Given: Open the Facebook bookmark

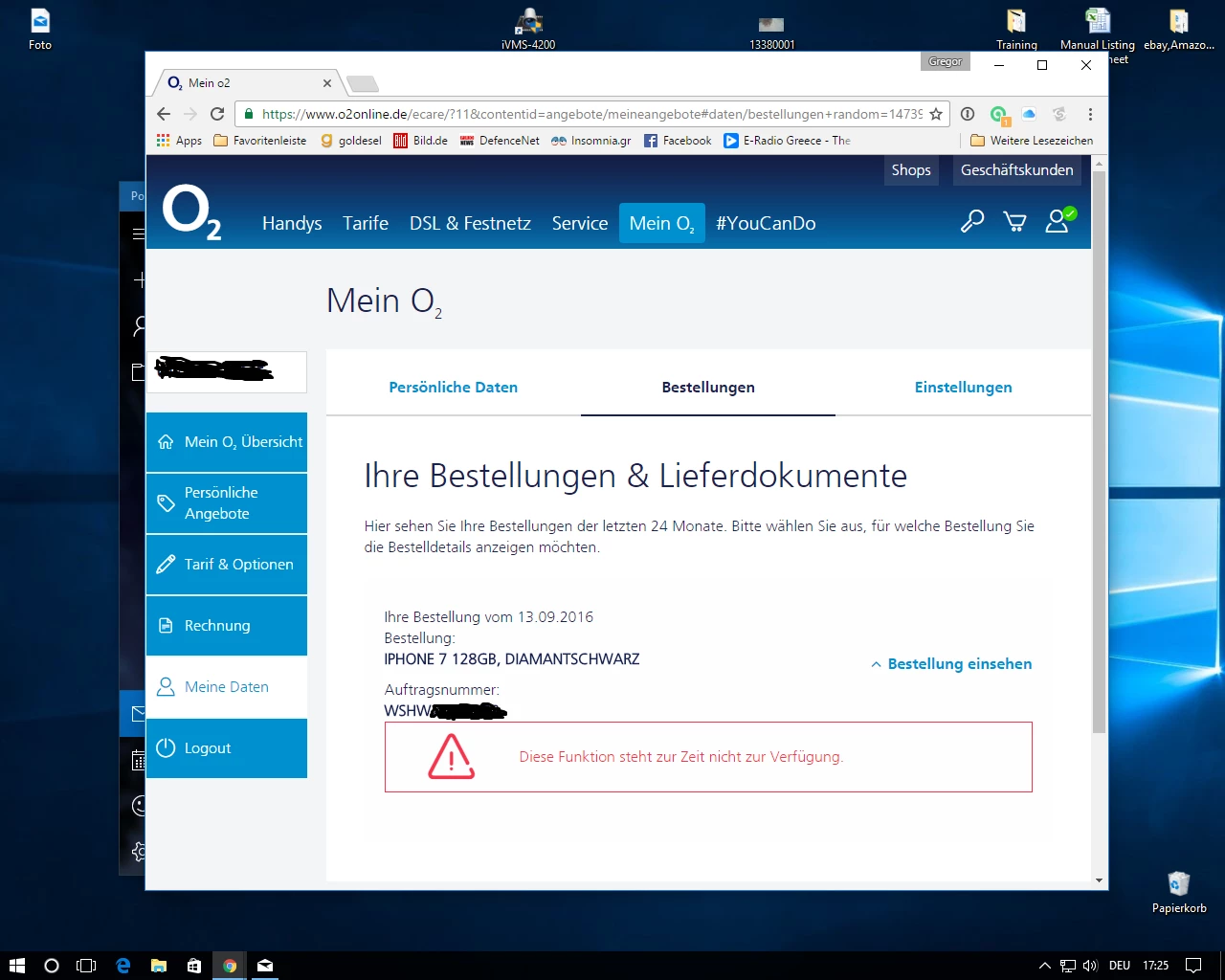Looking at the screenshot, I should coord(678,141).
